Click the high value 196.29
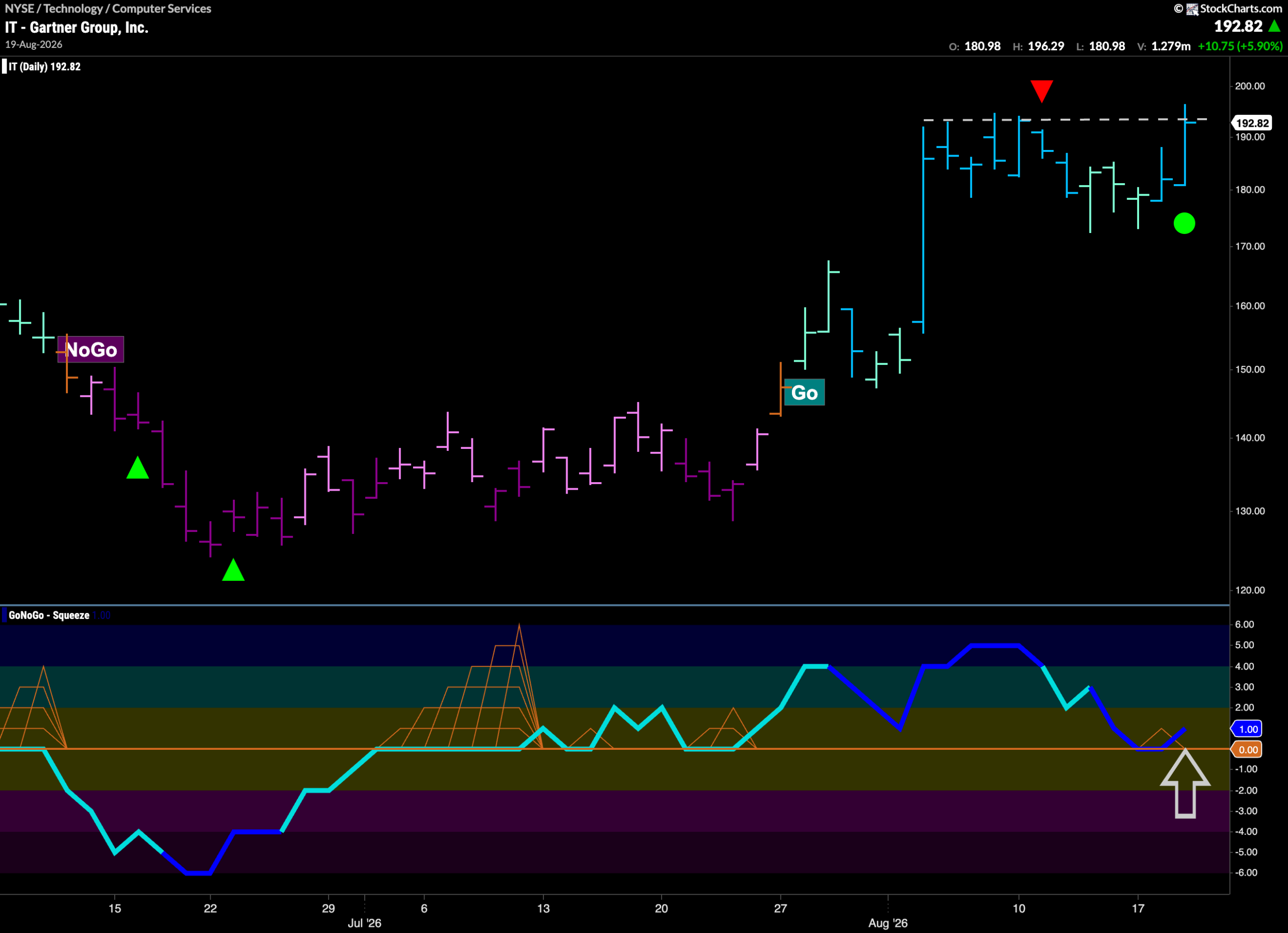 click(1046, 46)
